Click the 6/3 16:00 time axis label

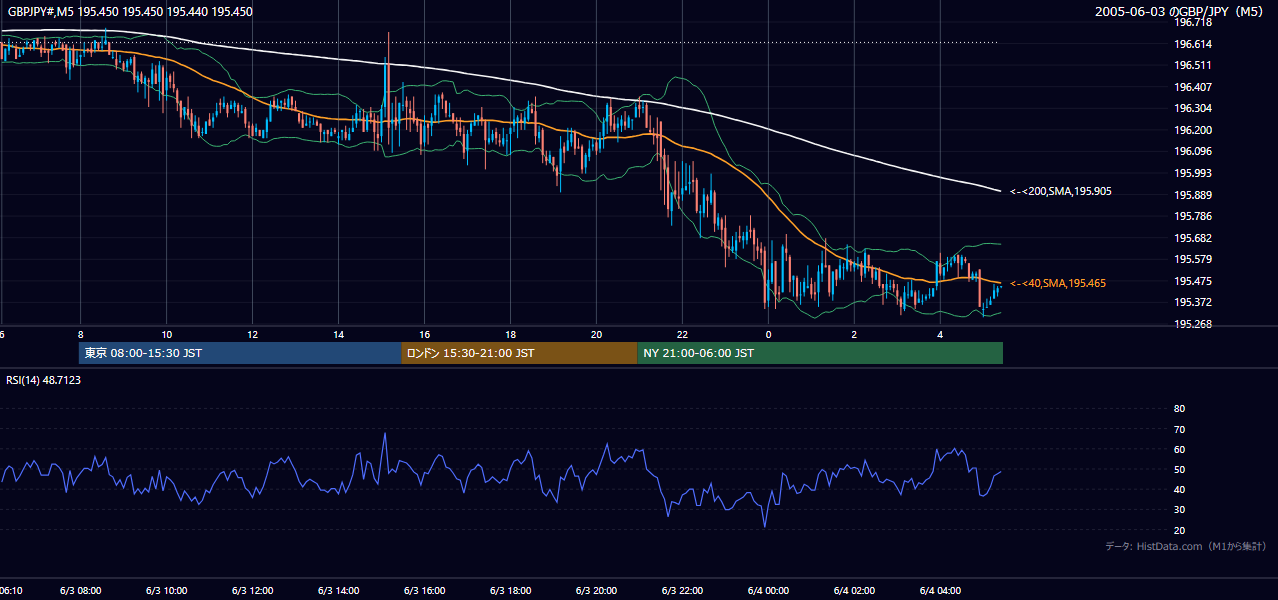coord(424,590)
